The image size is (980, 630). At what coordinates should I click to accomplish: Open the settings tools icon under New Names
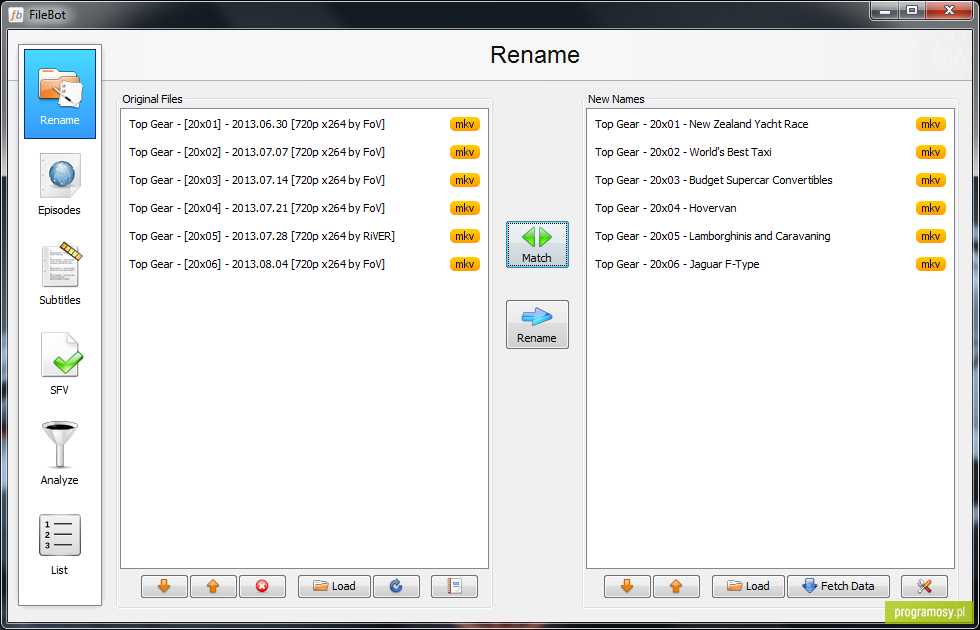coord(924,586)
